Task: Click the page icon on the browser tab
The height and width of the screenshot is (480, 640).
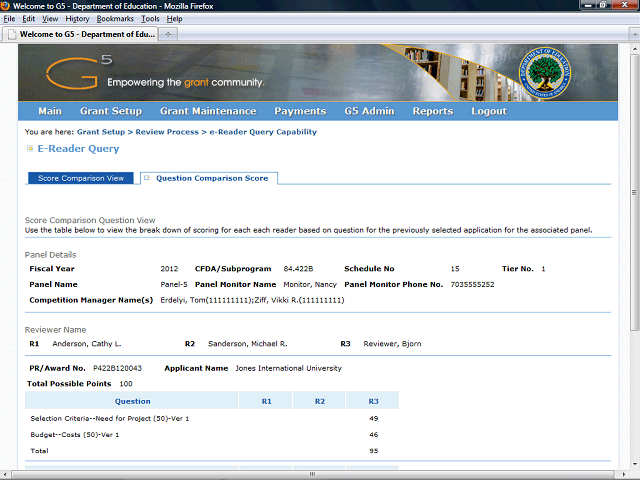Action: click(x=13, y=34)
